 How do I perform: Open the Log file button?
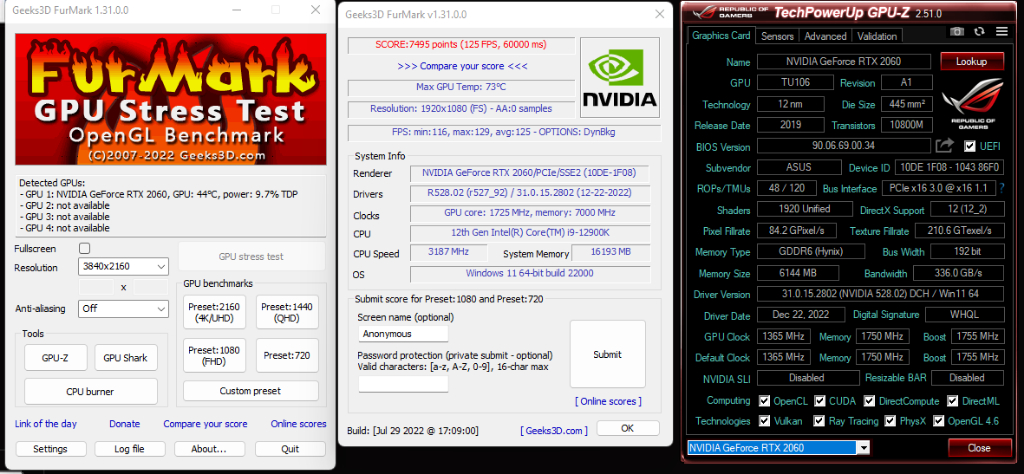(129, 449)
